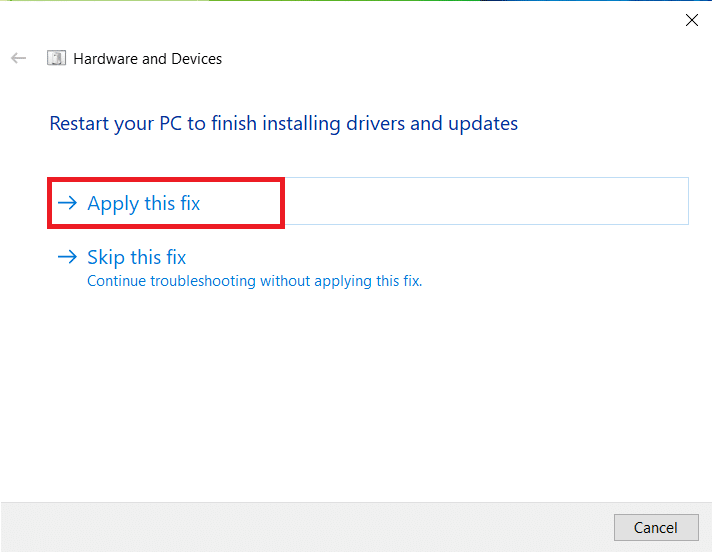Click the word 'fix' in Apply this fix

(x=190, y=203)
